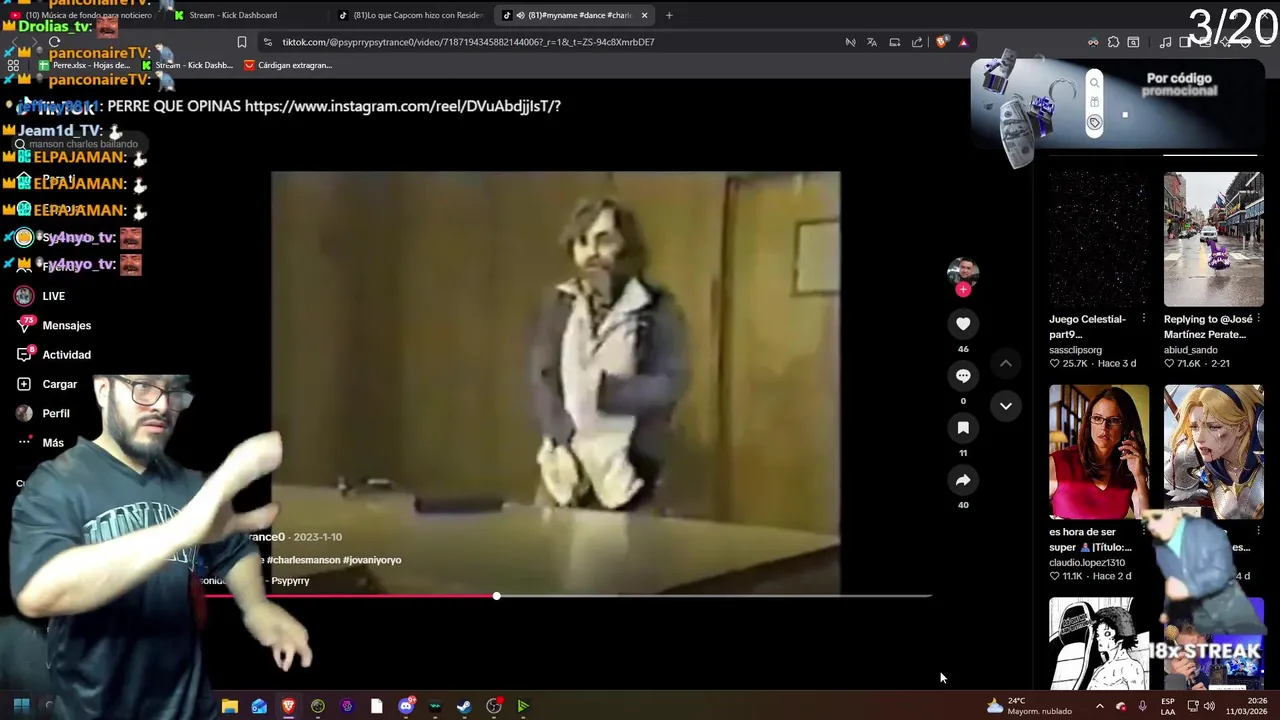Click the translate page icon in address bar
The width and height of the screenshot is (1280, 720).
[872, 42]
